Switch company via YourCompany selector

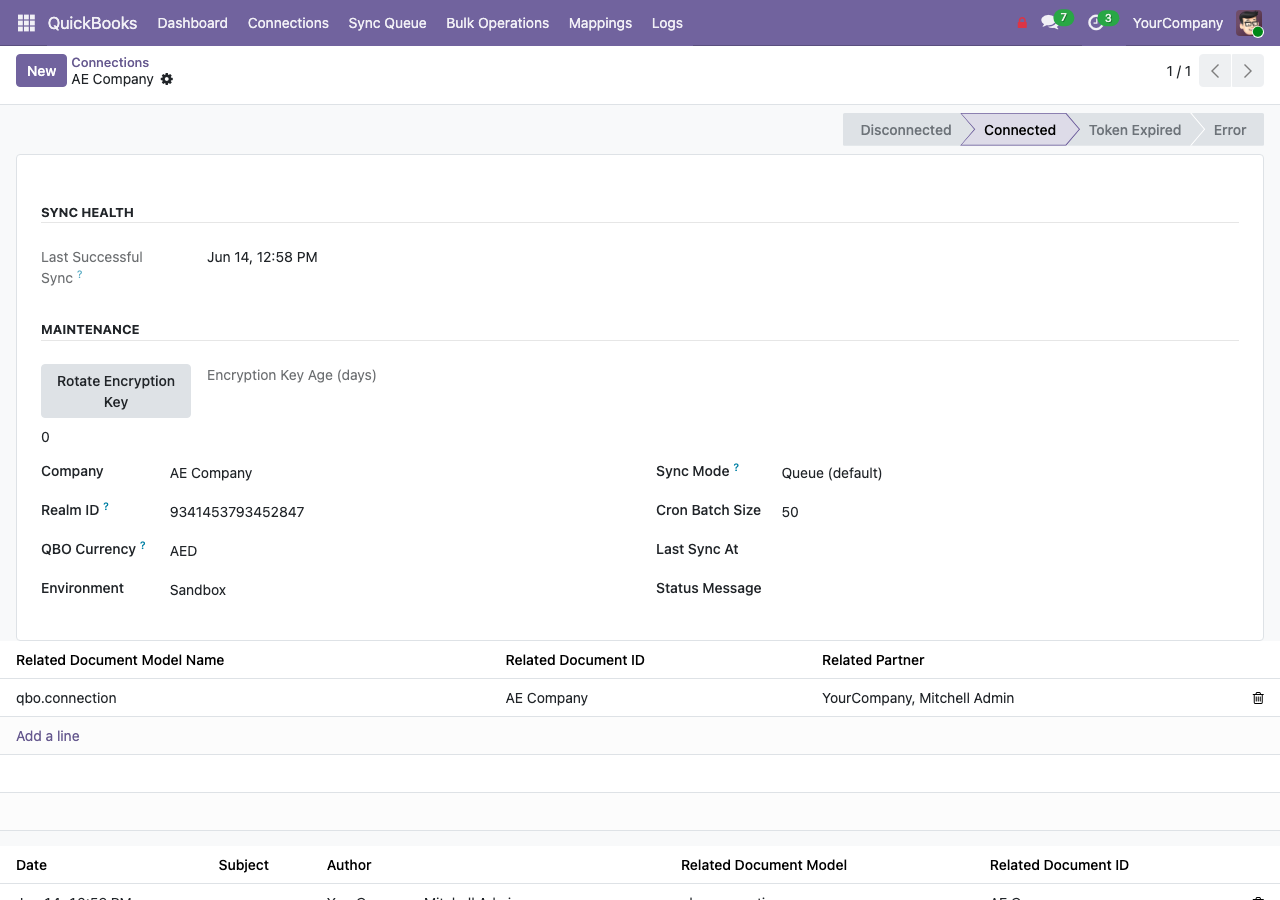pos(1177,23)
